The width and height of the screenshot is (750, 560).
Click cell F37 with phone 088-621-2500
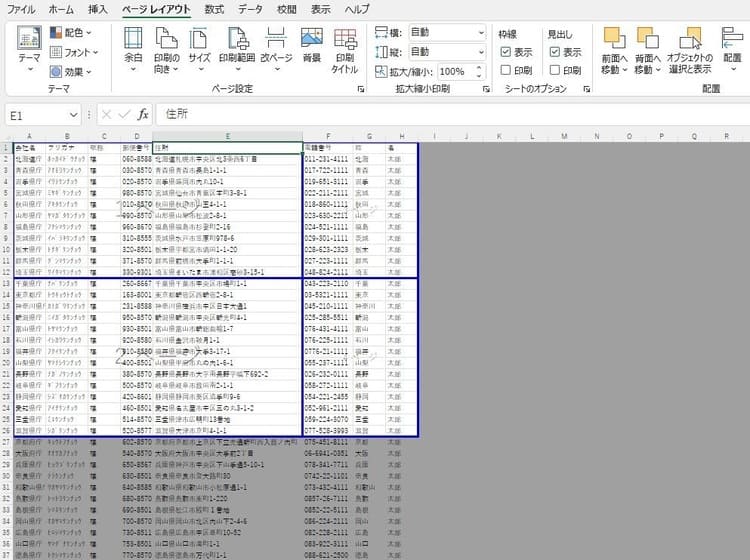click(328, 555)
